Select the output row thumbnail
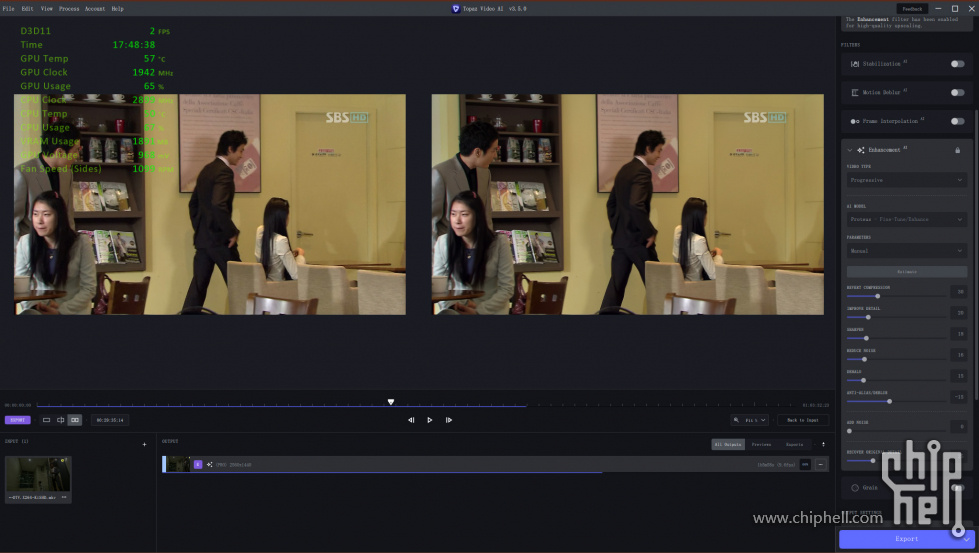 click(x=178, y=464)
